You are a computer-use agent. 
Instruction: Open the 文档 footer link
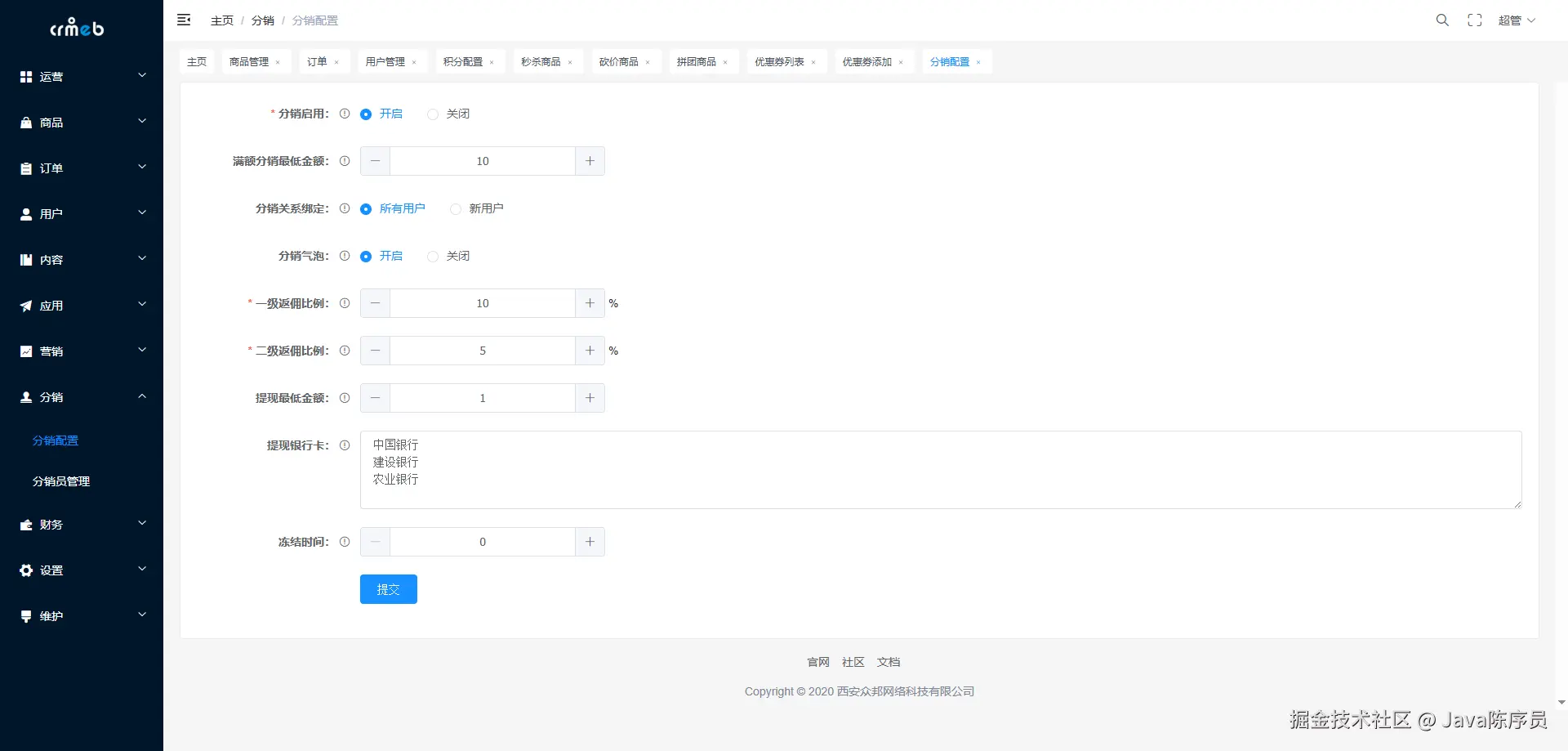(x=889, y=662)
